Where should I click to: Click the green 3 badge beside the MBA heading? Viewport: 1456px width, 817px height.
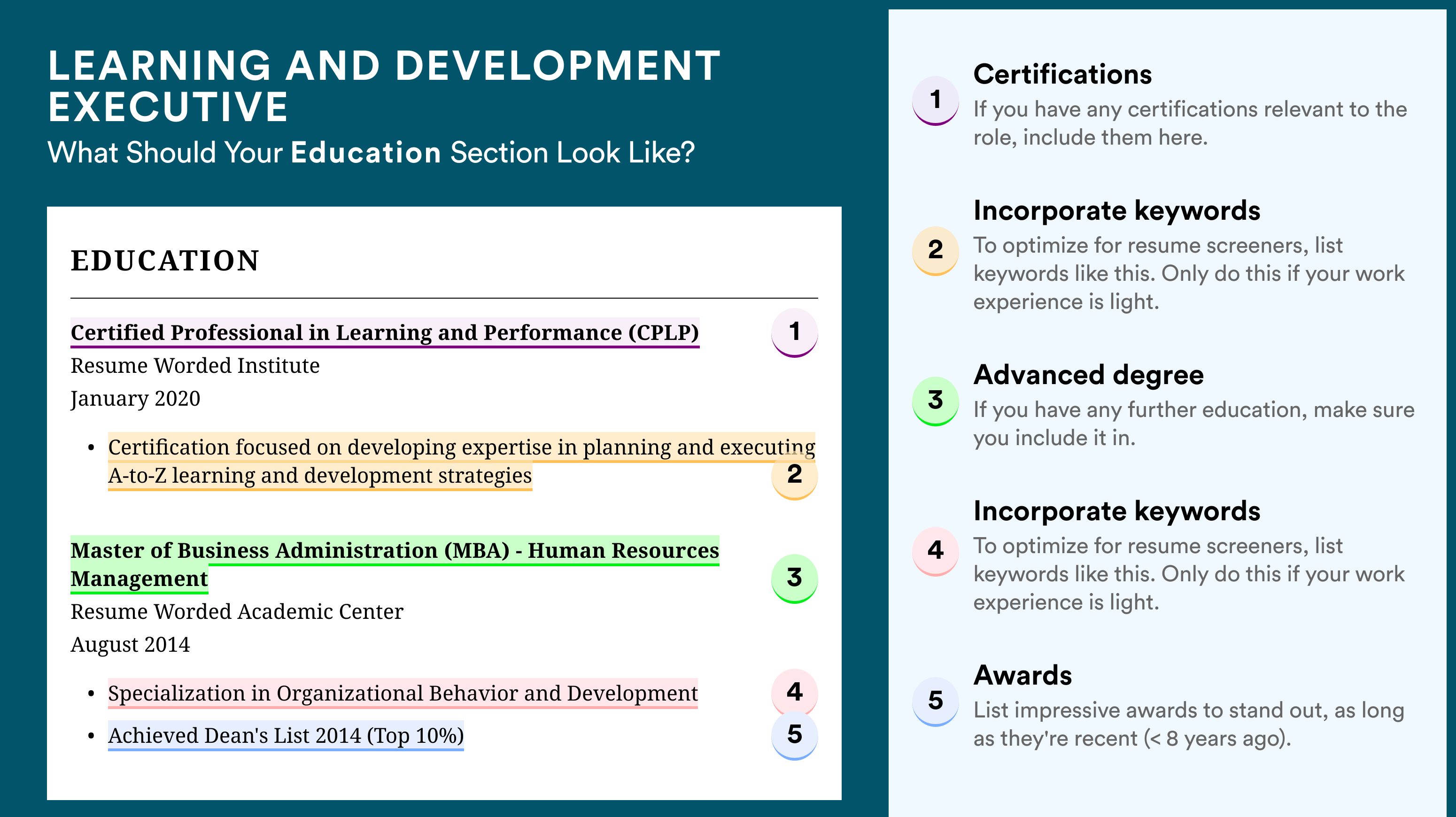click(x=794, y=578)
